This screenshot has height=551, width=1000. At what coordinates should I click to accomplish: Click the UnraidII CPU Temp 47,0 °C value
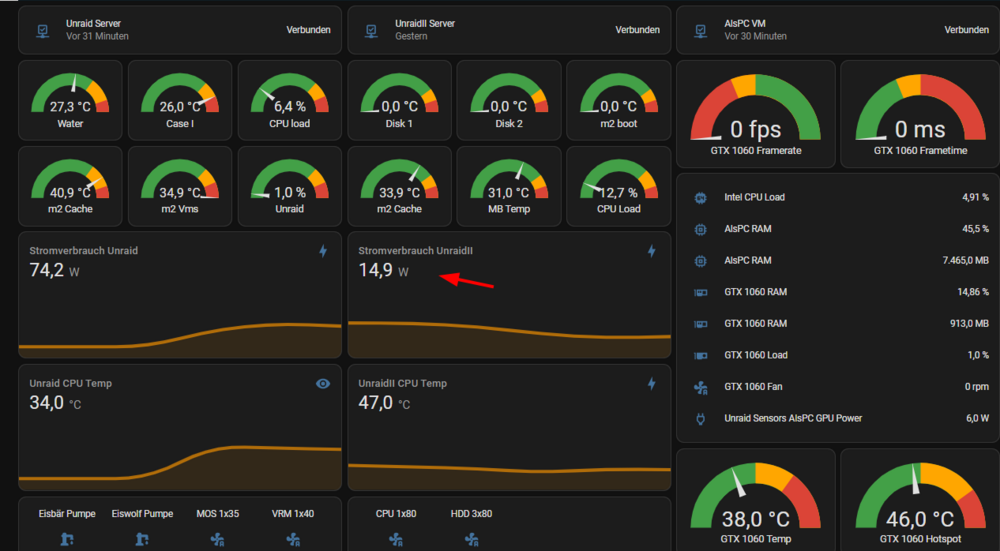384,403
